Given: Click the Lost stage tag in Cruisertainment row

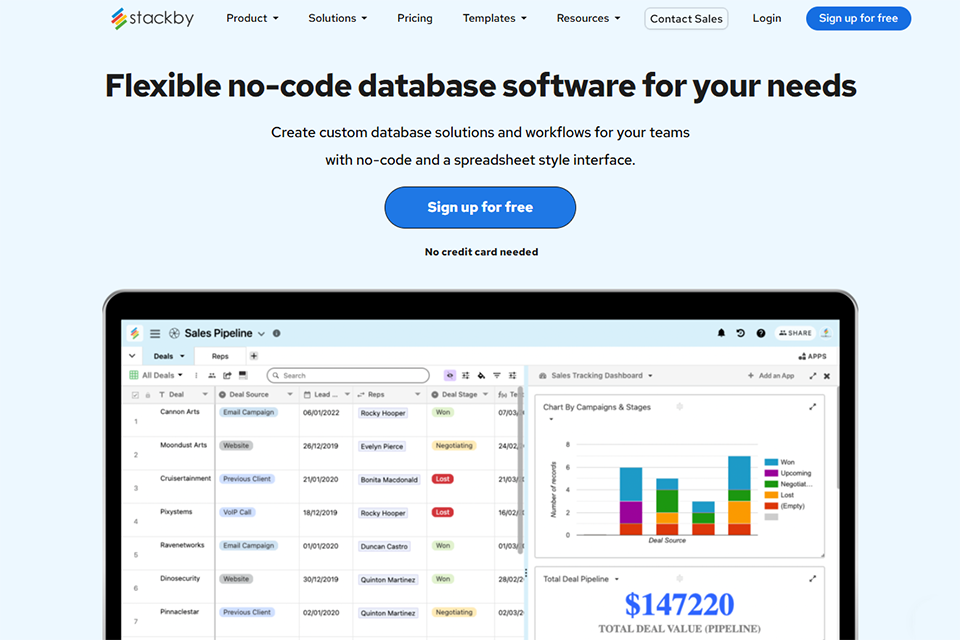Looking at the screenshot, I should (443, 479).
